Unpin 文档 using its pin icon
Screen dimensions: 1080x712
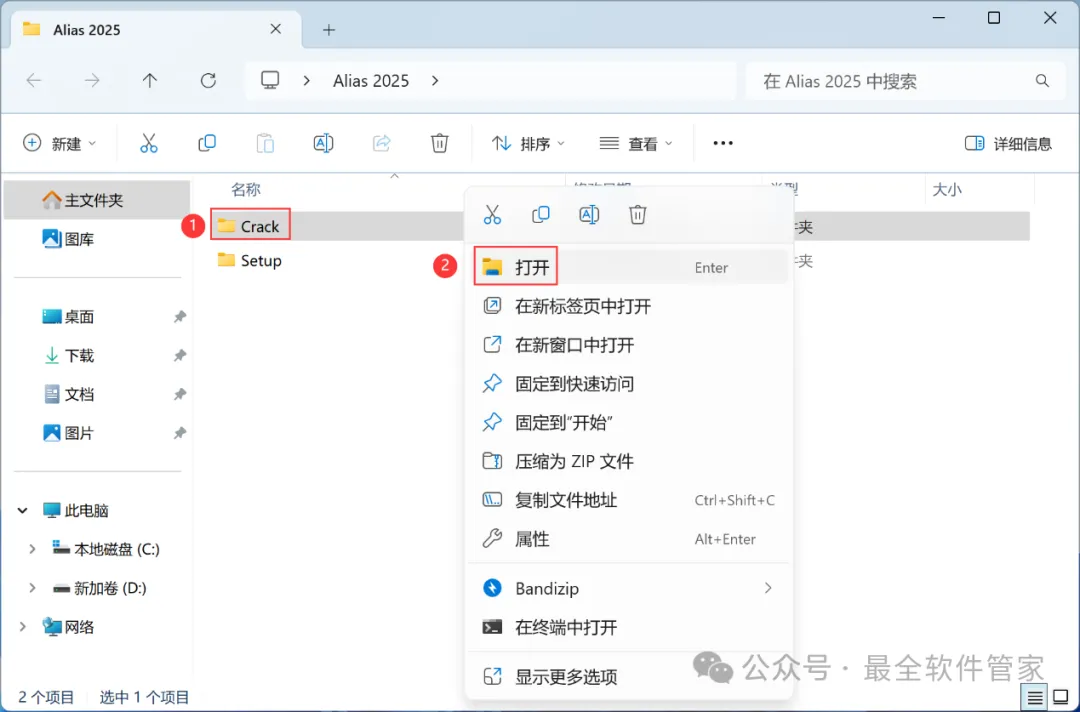pyautogui.click(x=179, y=394)
